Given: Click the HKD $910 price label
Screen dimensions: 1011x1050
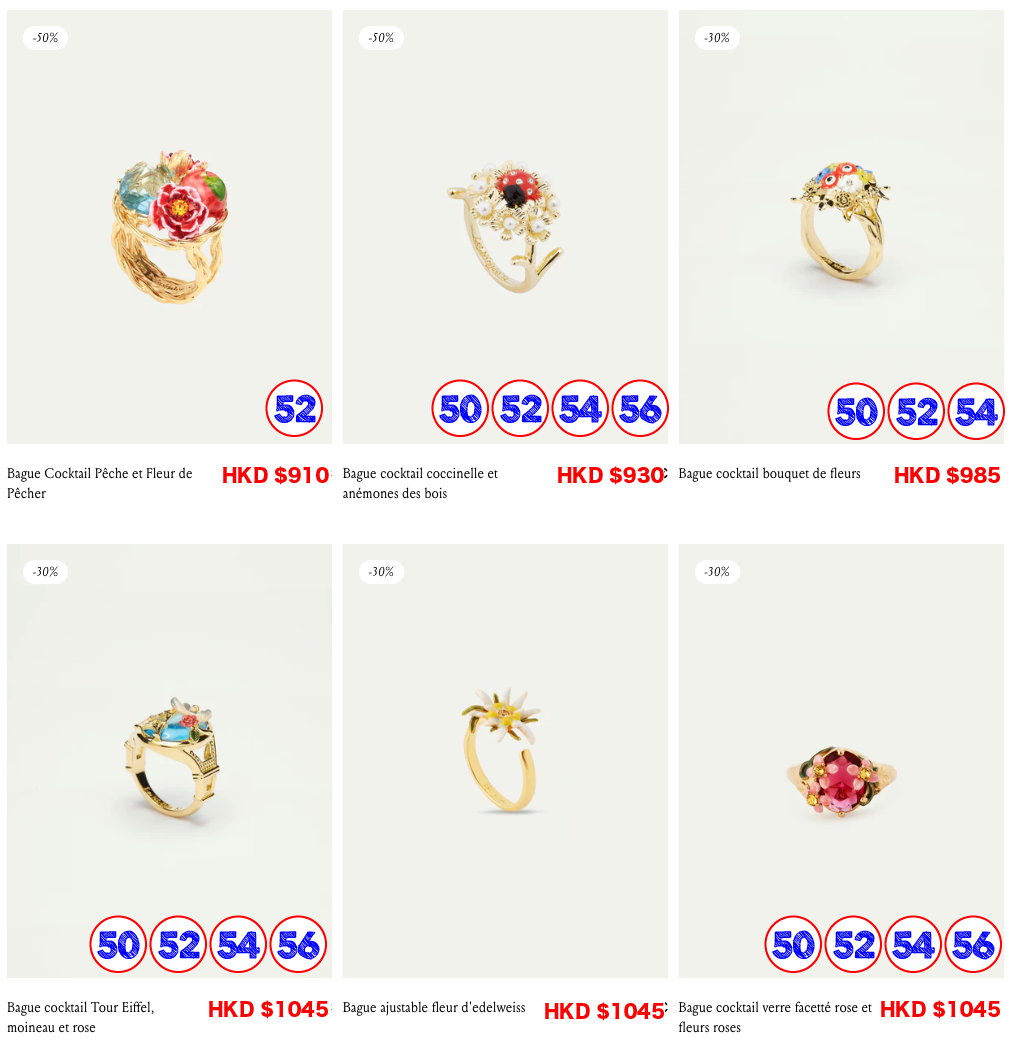Looking at the screenshot, I should [x=275, y=475].
